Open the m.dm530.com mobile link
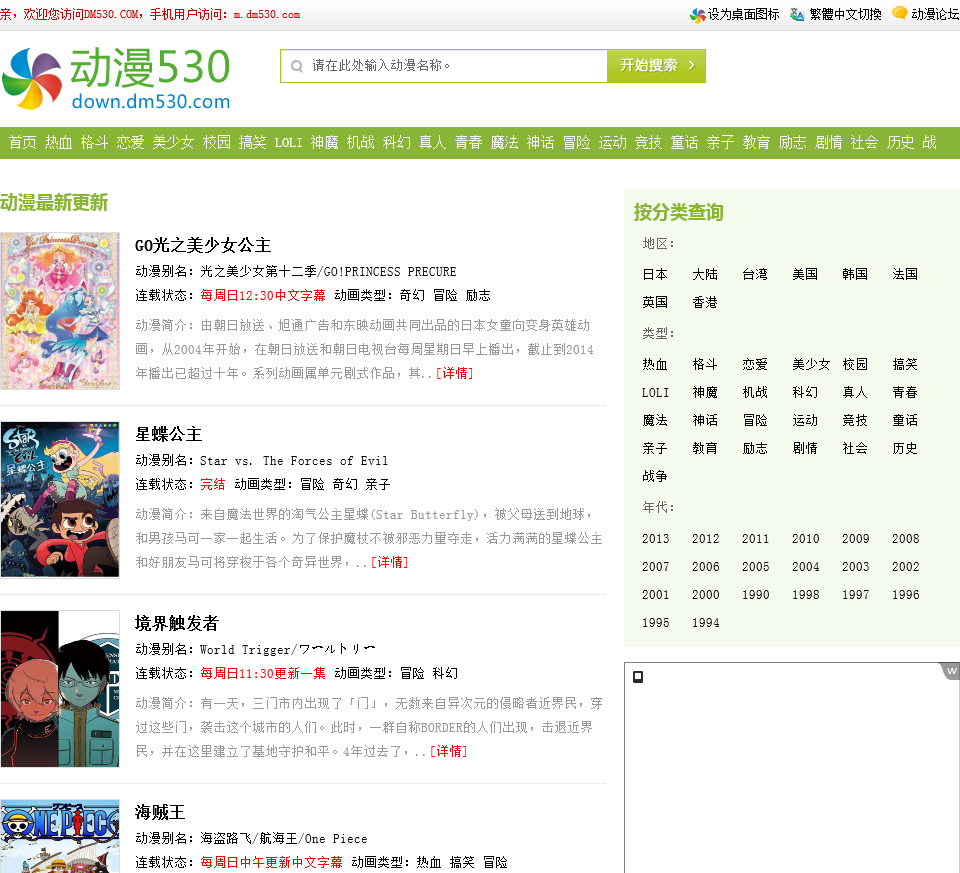The width and height of the screenshot is (960, 873). click(x=267, y=15)
